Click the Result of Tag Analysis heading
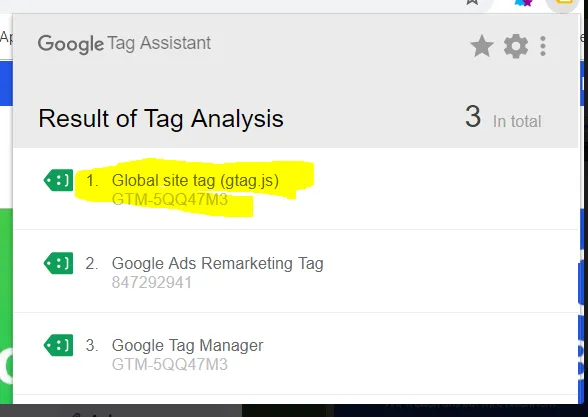The height and width of the screenshot is (417, 588). [x=161, y=118]
